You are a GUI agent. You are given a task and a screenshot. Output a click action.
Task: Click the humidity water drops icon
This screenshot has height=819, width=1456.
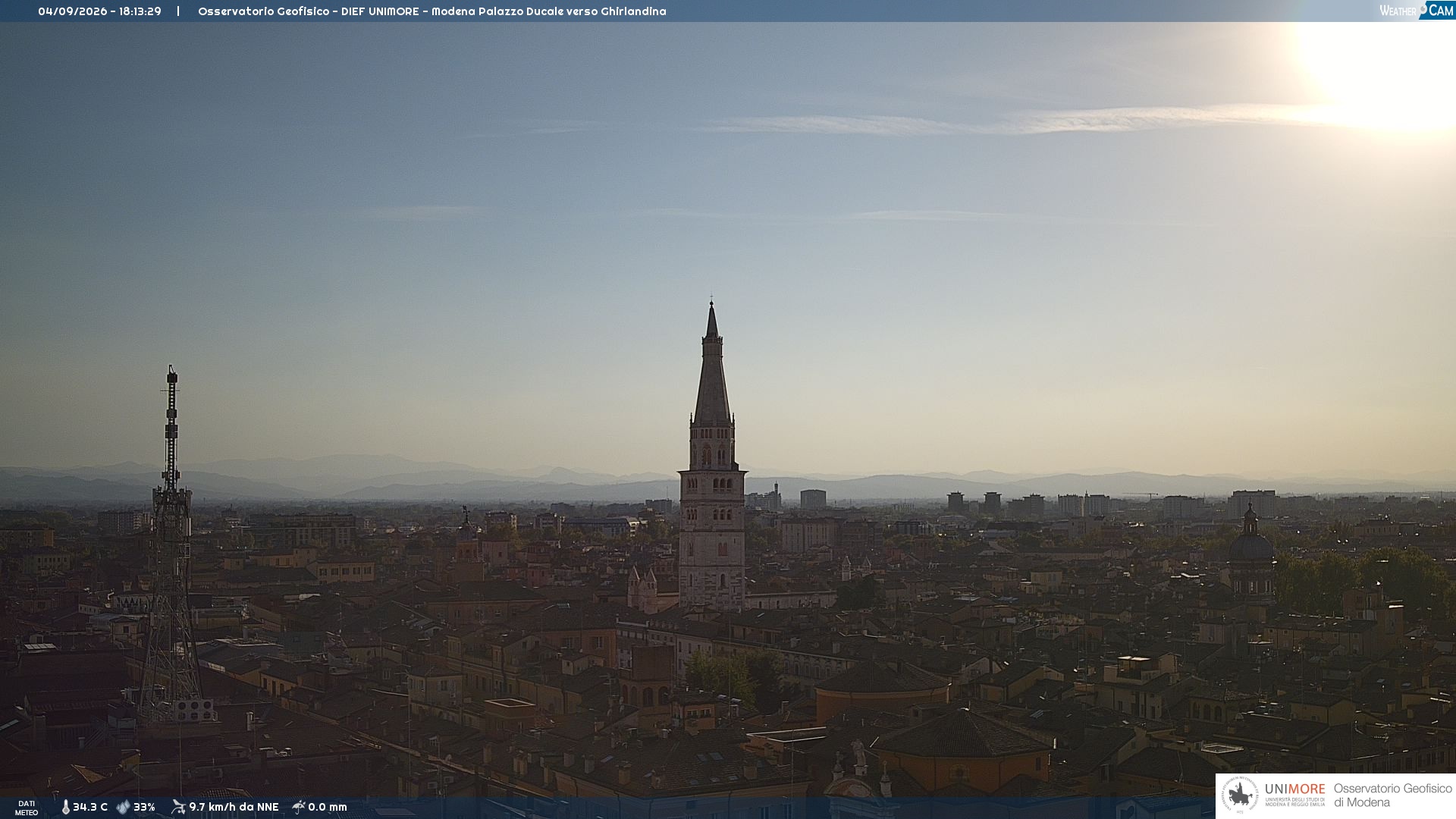point(123,807)
